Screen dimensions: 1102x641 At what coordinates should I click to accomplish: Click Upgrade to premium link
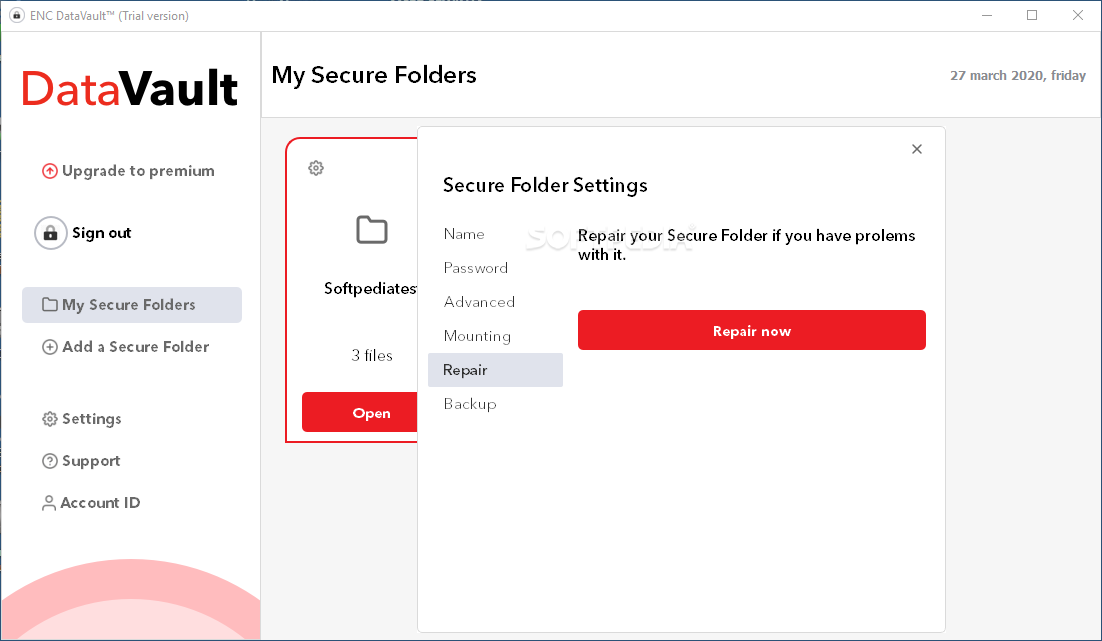(x=138, y=171)
